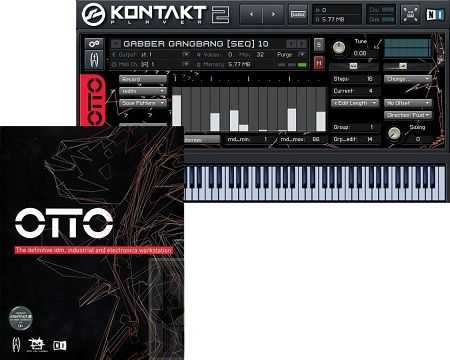Expand the No Offset dropdown
Screen dimensions: 450x360
[408, 103]
